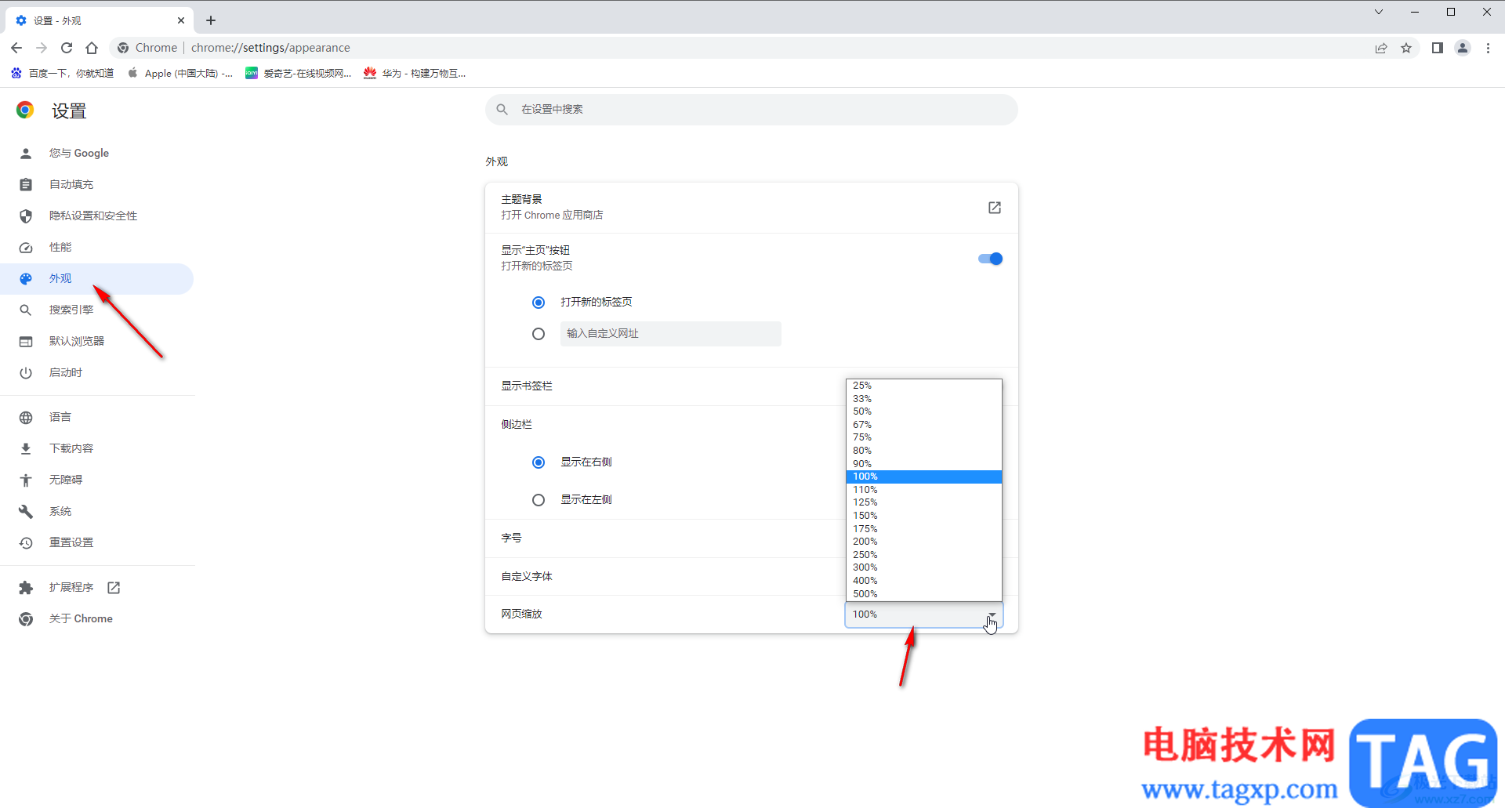The width and height of the screenshot is (1505, 812).
Task: Choose 110% zoom option
Action: point(923,490)
